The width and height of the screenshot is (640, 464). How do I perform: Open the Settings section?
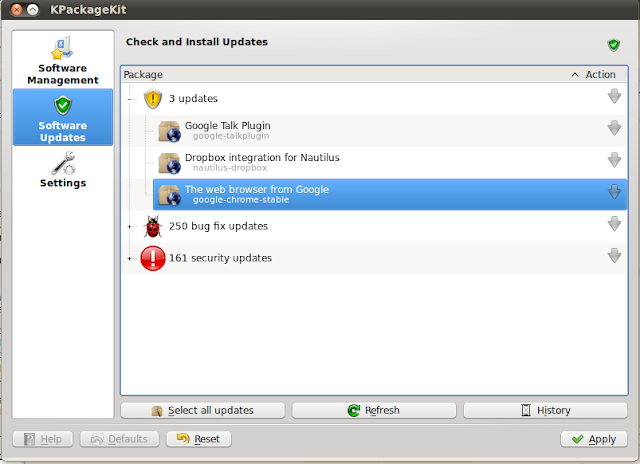point(63,170)
